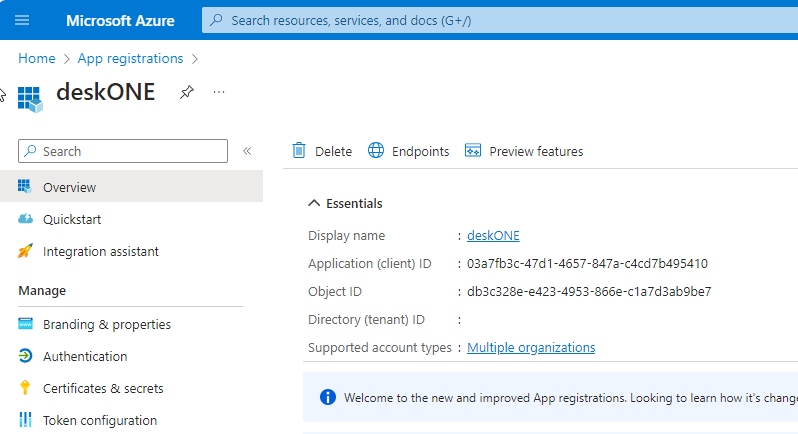Viewport: 798px width, 434px height.
Task: Pin deskONE to the dashboard
Action: point(187,92)
